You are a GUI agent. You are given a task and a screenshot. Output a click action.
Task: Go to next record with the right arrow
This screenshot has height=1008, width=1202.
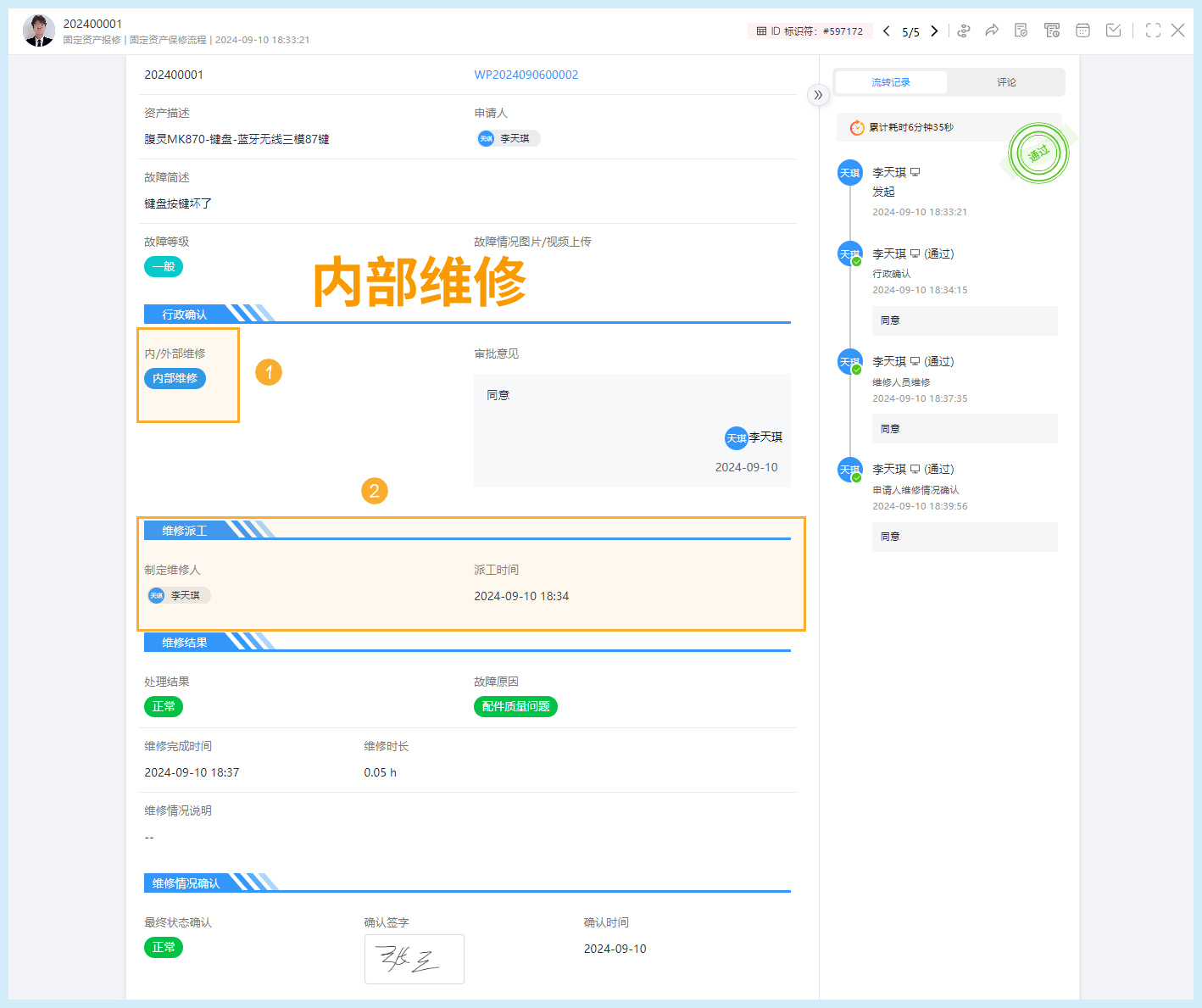pyautogui.click(x=934, y=31)
